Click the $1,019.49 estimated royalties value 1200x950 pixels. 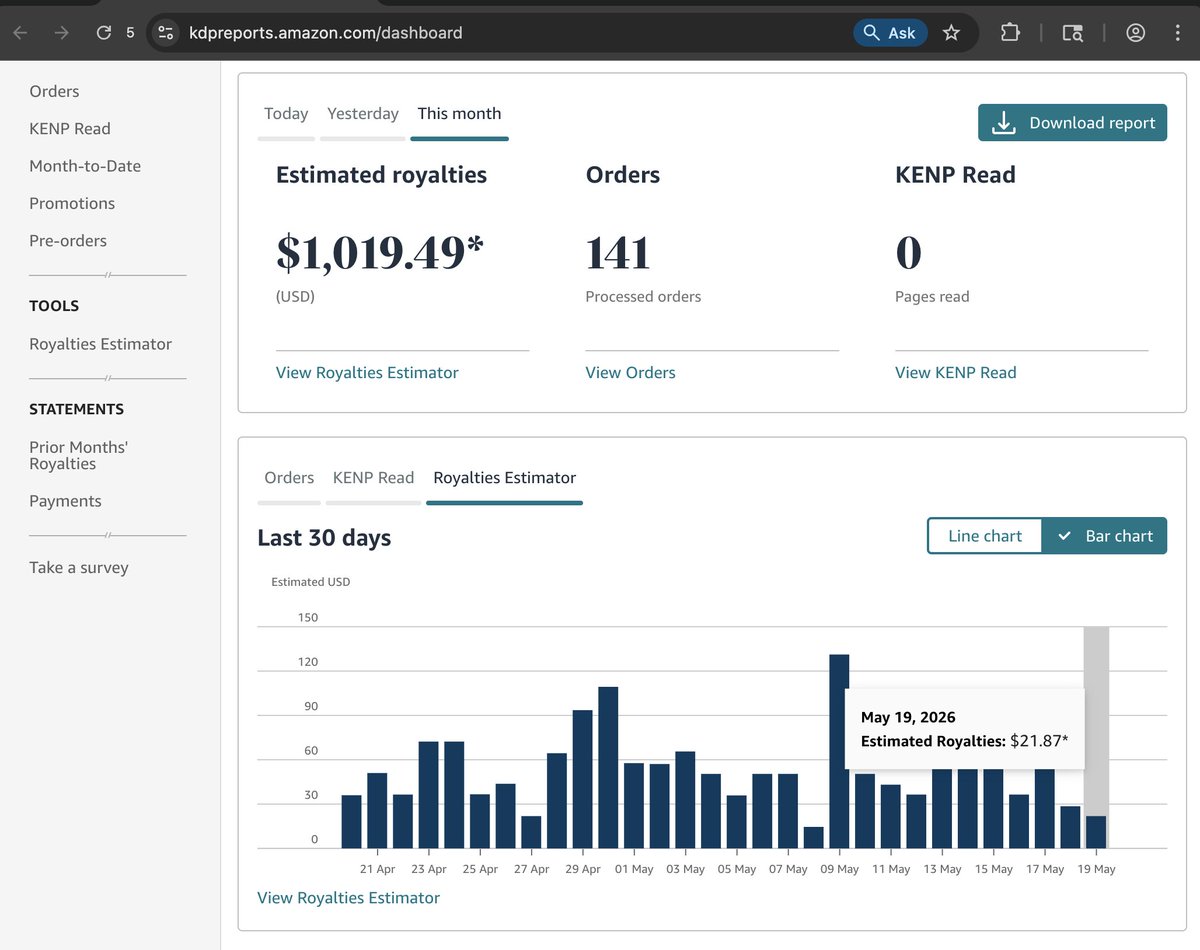coord(380,252)
